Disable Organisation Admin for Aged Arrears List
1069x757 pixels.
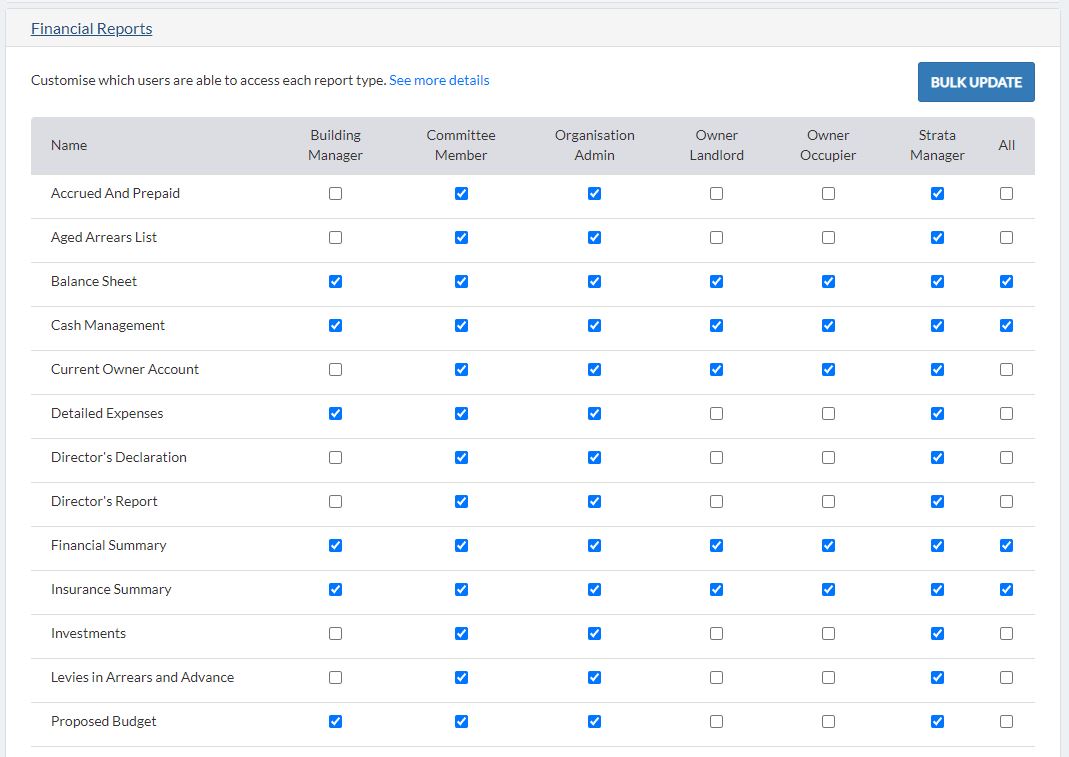point(594,237)
